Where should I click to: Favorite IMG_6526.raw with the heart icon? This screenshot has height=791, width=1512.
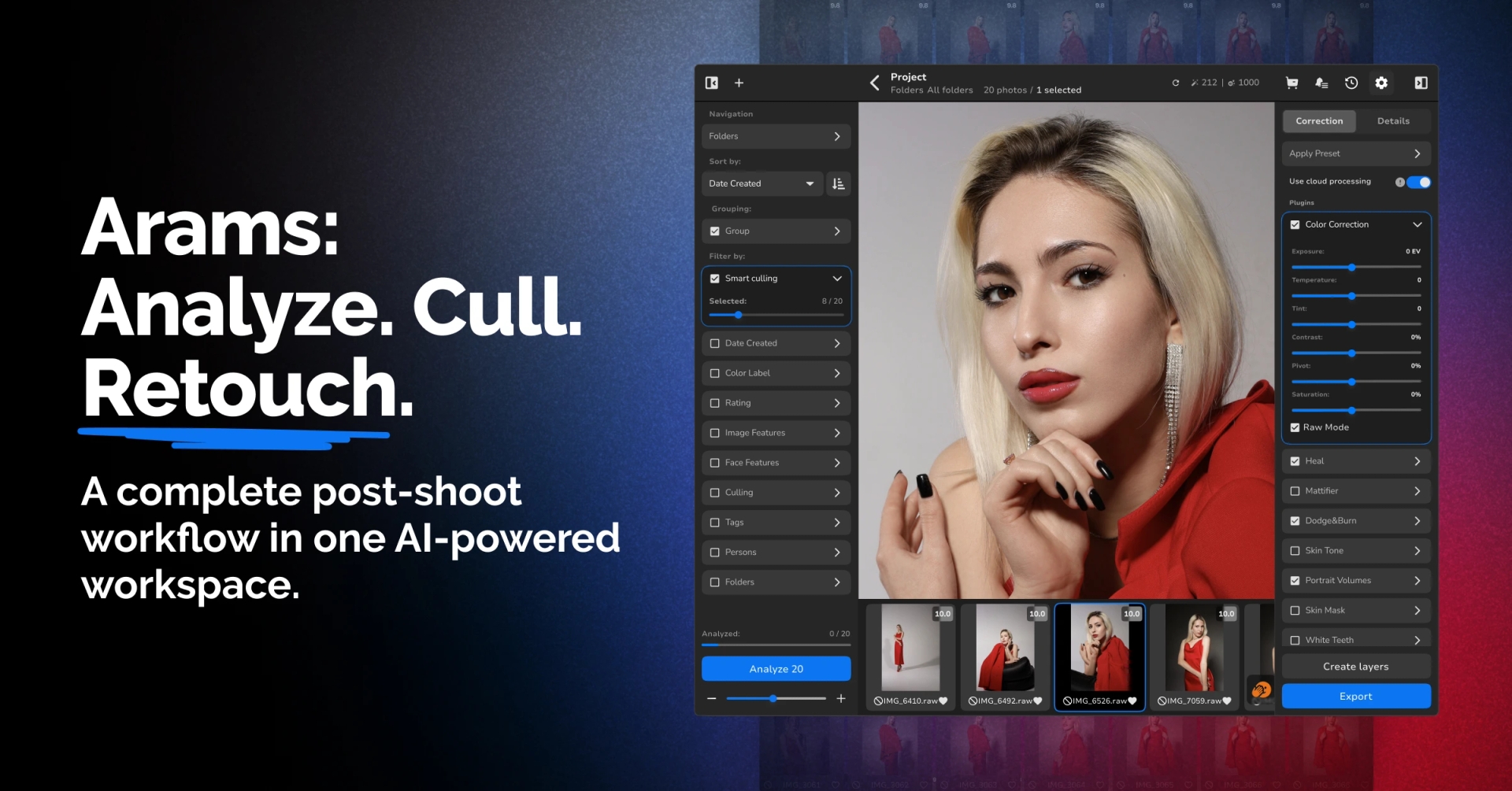click(1132, 700)
